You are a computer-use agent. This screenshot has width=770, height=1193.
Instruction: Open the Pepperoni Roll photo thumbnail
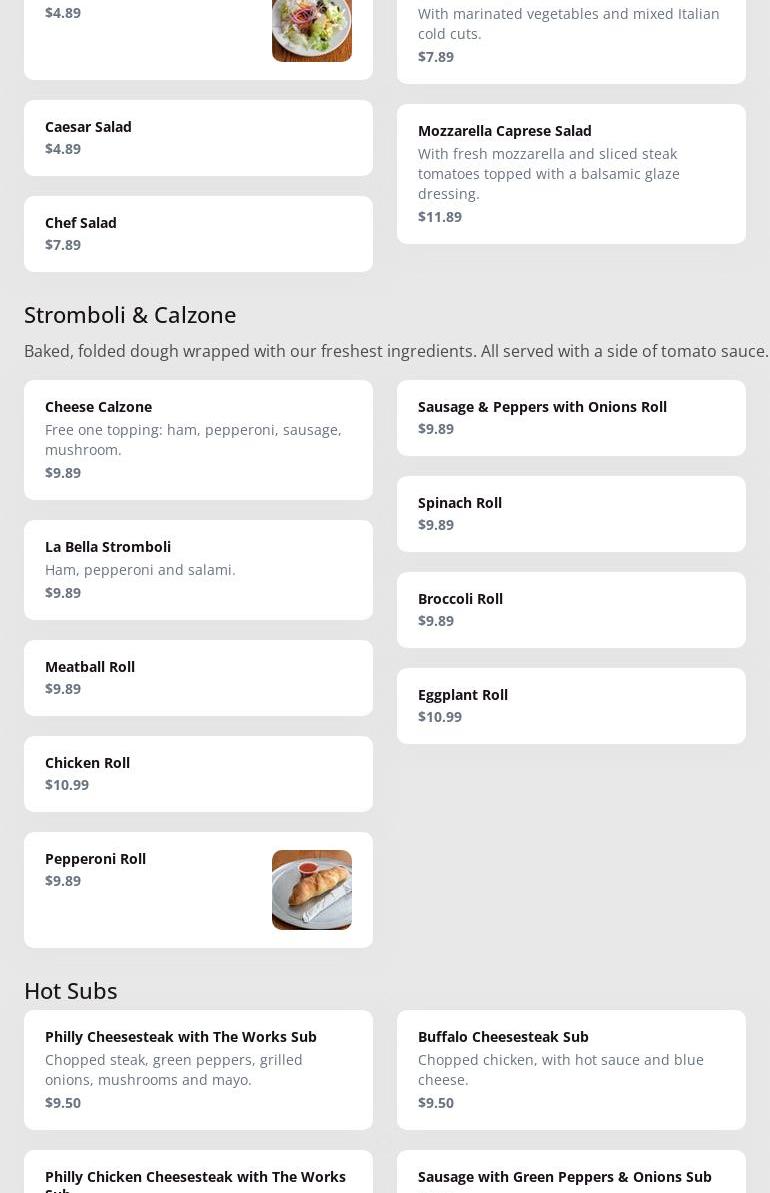tap(311, 889)
